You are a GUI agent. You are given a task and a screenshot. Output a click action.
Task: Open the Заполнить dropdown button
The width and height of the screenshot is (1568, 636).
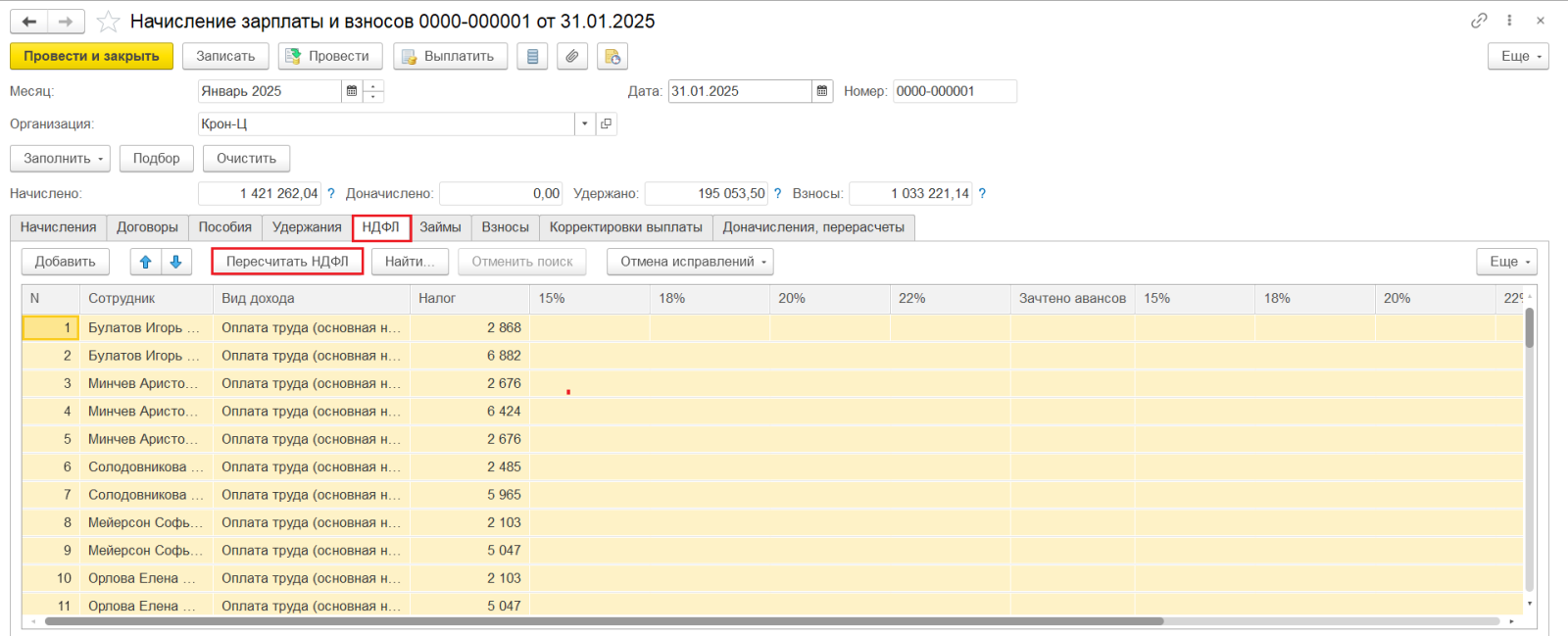click(x=60, y=159)
